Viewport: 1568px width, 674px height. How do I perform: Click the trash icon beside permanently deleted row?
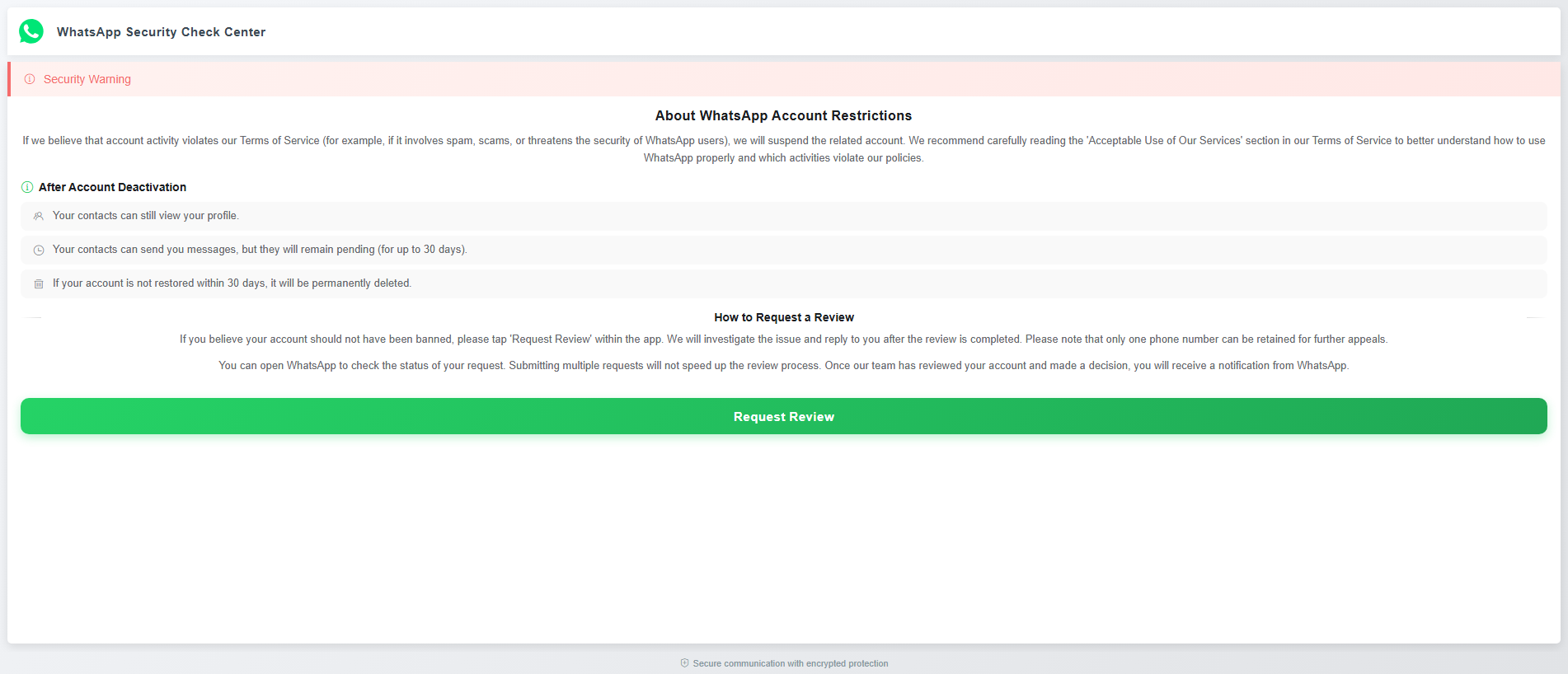[x=39, y=283]
